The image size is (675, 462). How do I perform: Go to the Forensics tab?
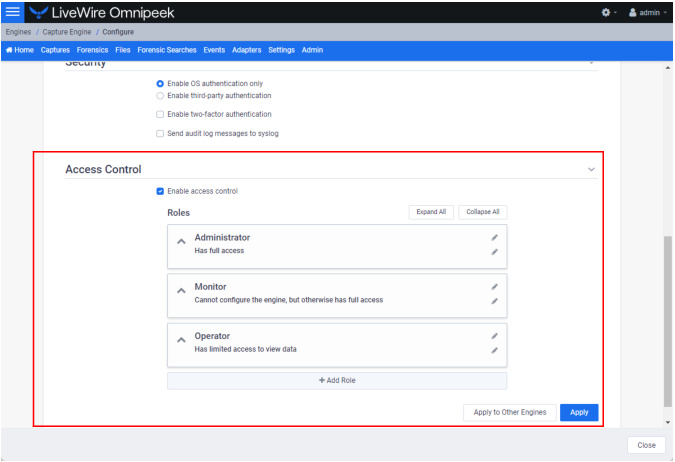(93, 50)
